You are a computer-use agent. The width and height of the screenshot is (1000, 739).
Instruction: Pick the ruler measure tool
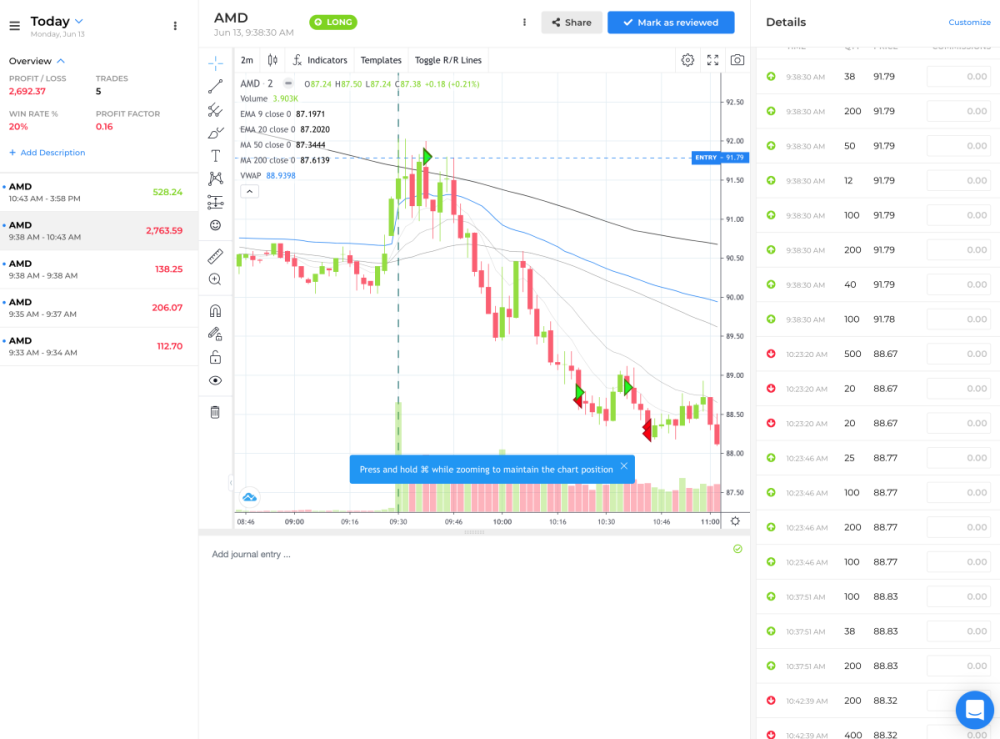[215, 256]
